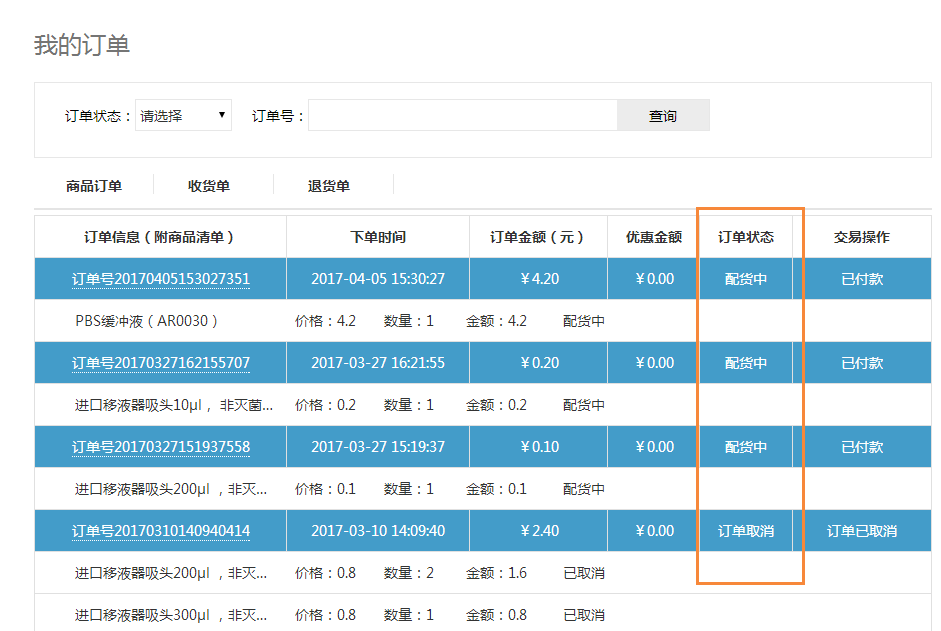
Task: Click the 订单号 search input field
Action: [462, 116]
